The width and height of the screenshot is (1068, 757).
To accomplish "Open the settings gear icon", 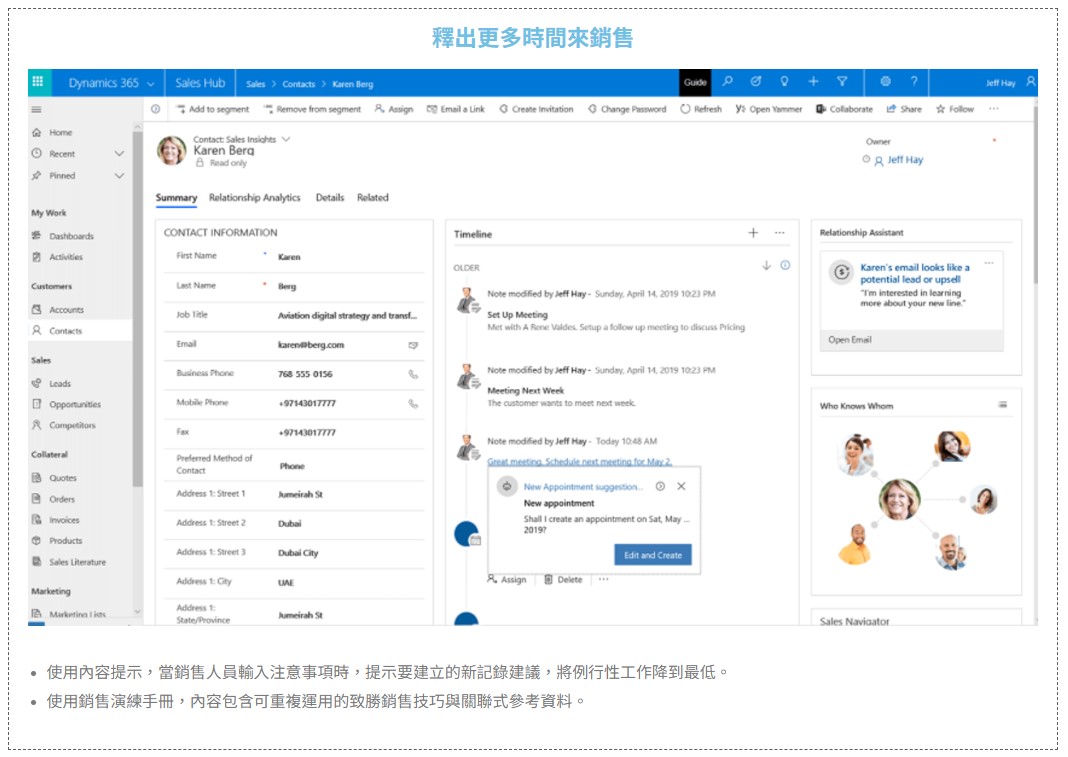I will (885, 82).
